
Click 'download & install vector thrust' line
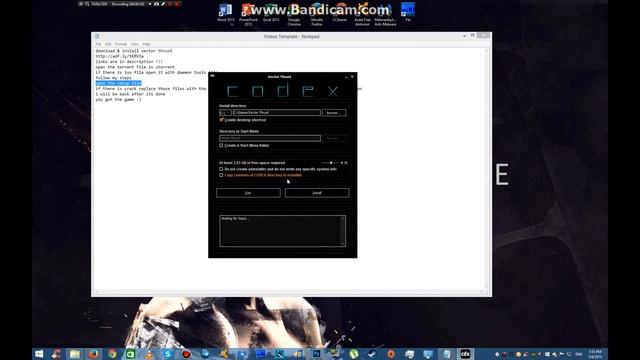[134, 51]
